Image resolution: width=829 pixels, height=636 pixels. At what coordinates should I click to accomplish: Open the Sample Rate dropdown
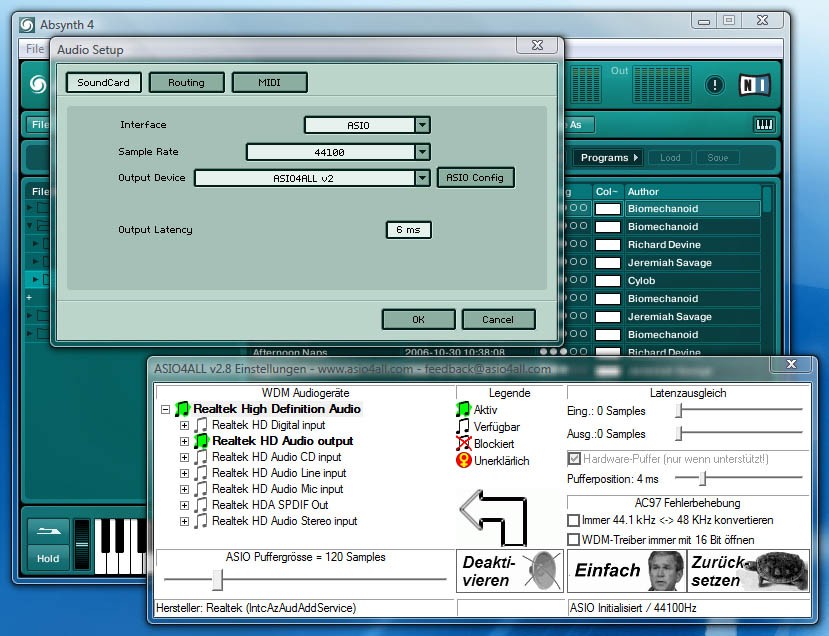coord(422,152)
